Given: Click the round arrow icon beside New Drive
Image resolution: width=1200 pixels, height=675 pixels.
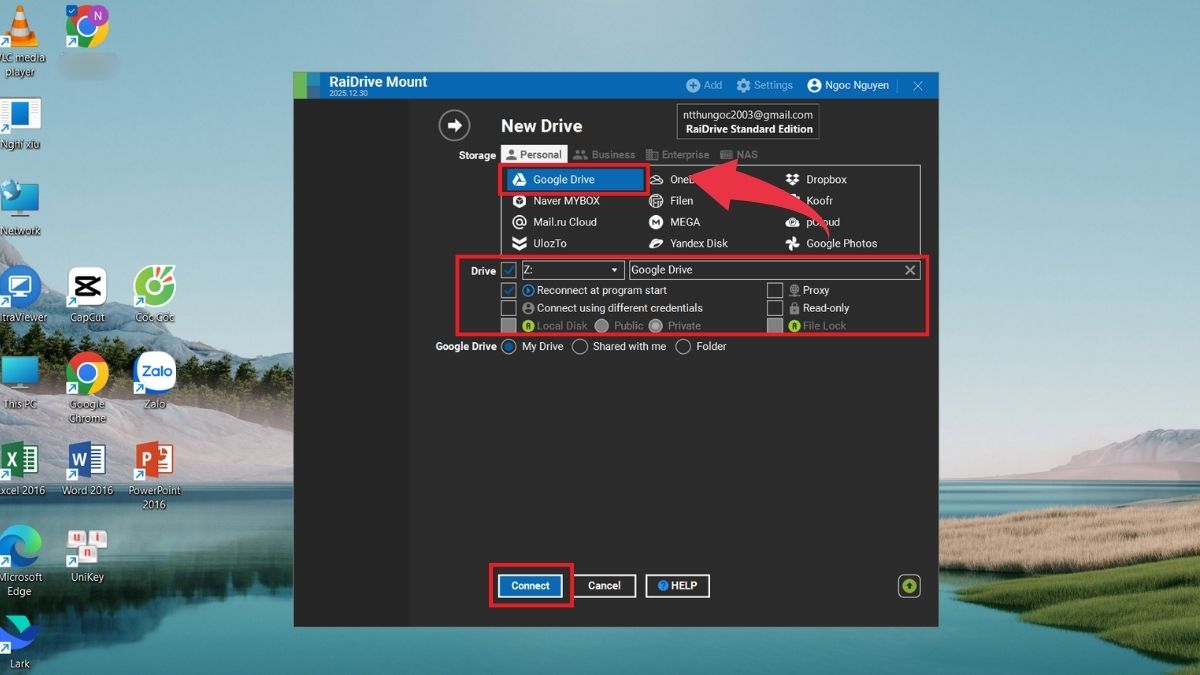Looking at the screenshot, I should [x=454, y=125].
